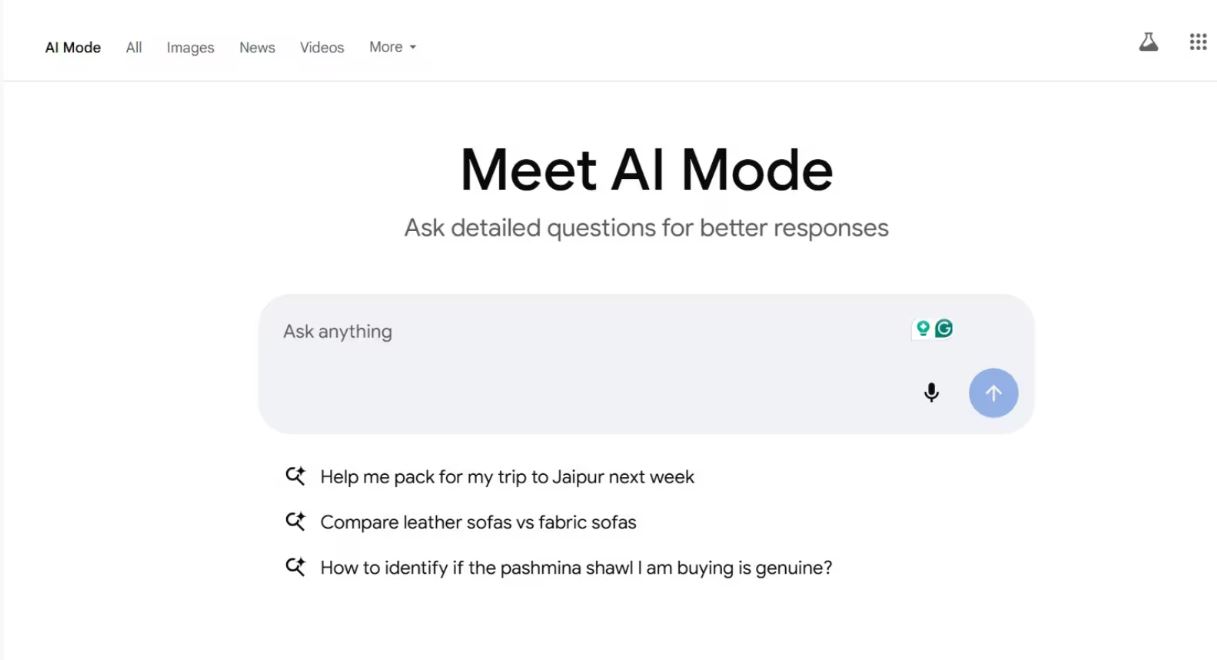Open the Google apps grid

pos(1198,42)
